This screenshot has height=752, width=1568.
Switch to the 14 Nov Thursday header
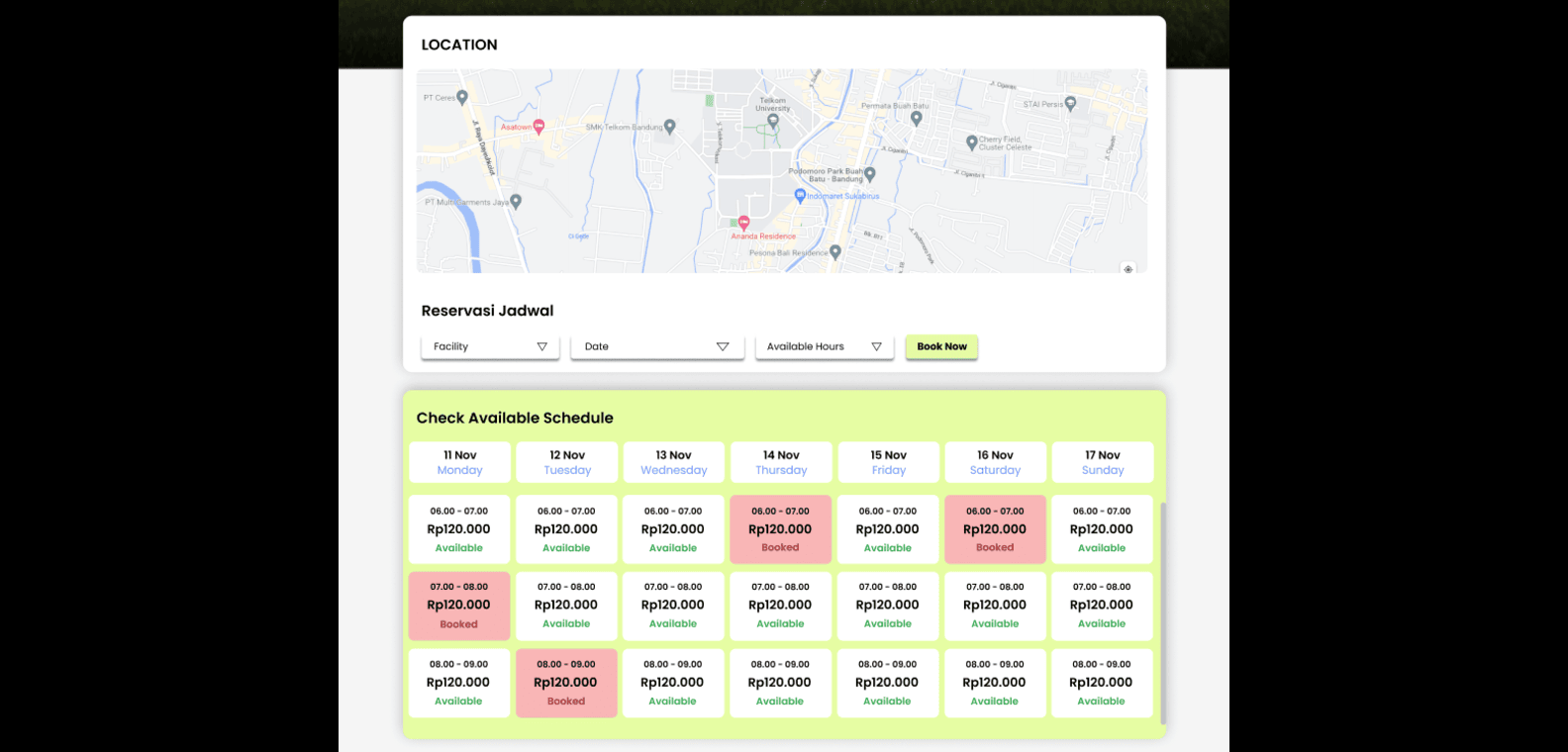[781, 463]
